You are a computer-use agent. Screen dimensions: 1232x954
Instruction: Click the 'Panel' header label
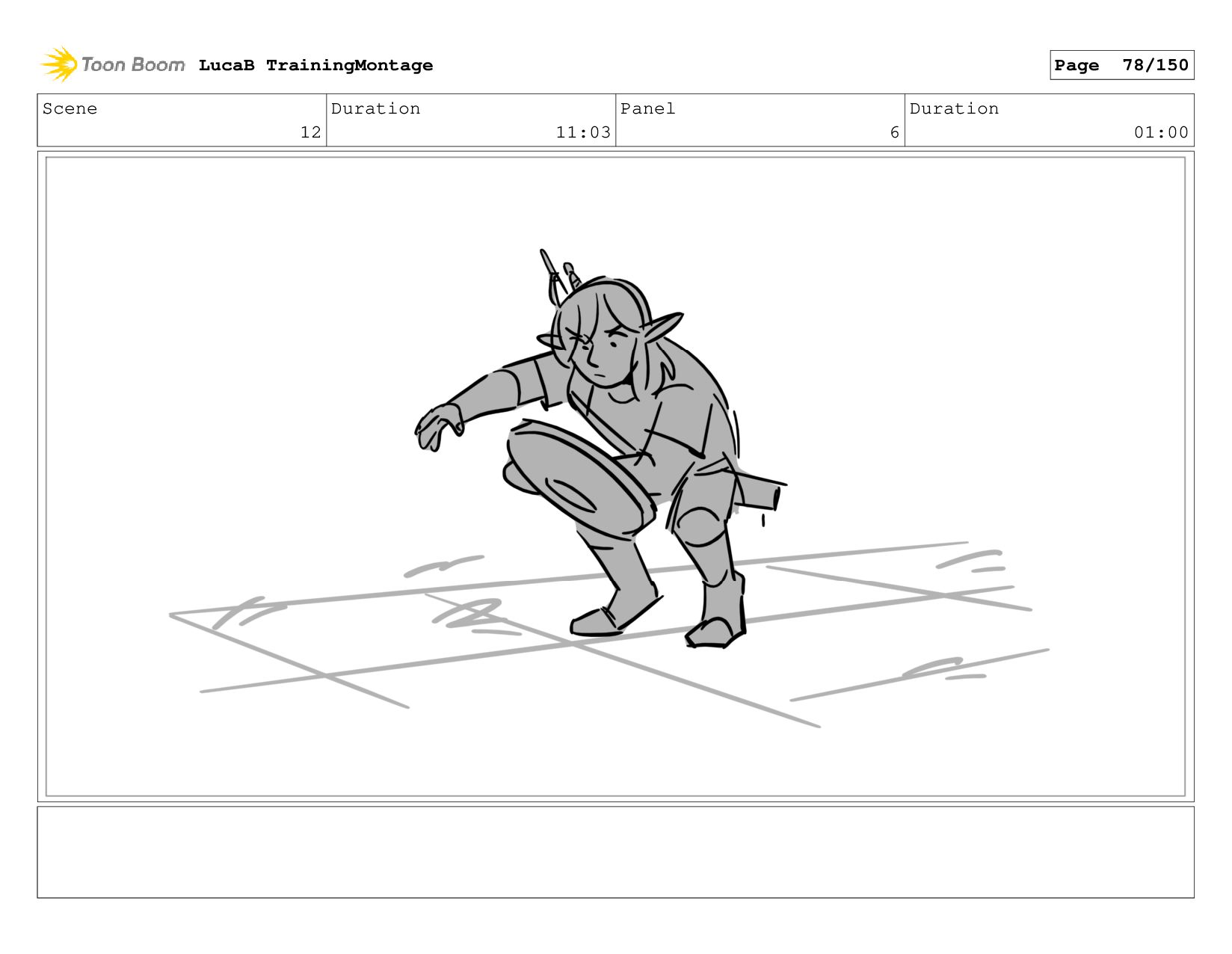pos(647,108)
